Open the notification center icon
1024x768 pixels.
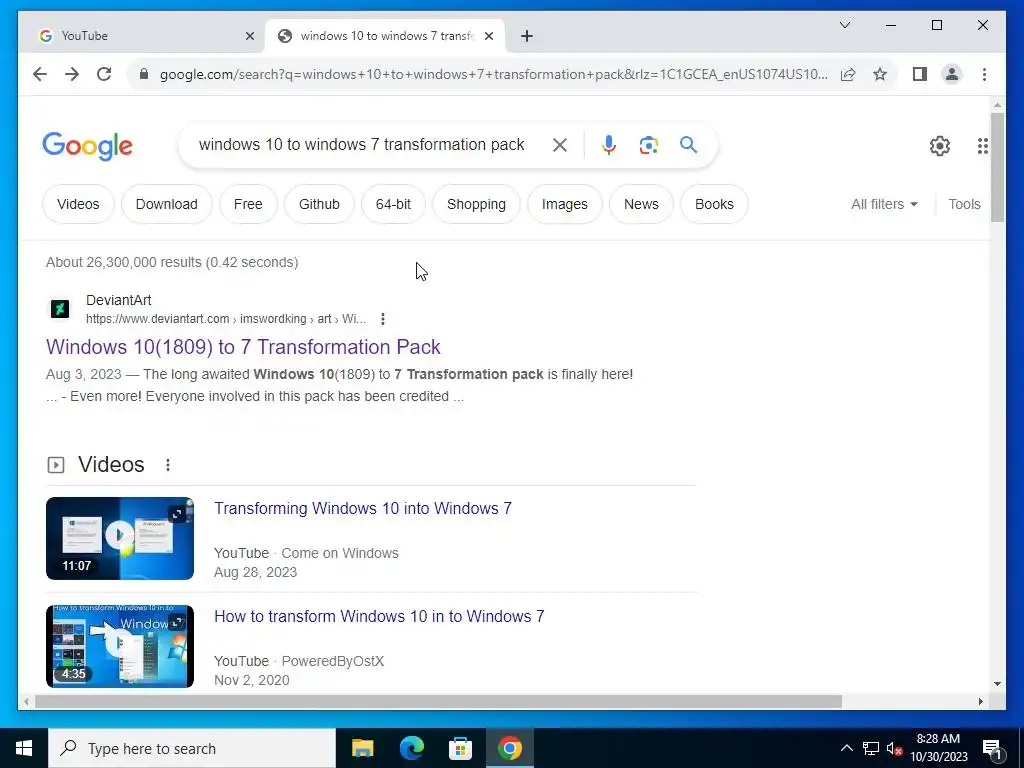point(992,749)
